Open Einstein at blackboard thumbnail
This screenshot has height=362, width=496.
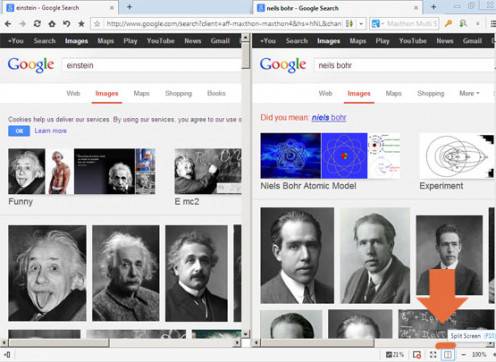208,171
